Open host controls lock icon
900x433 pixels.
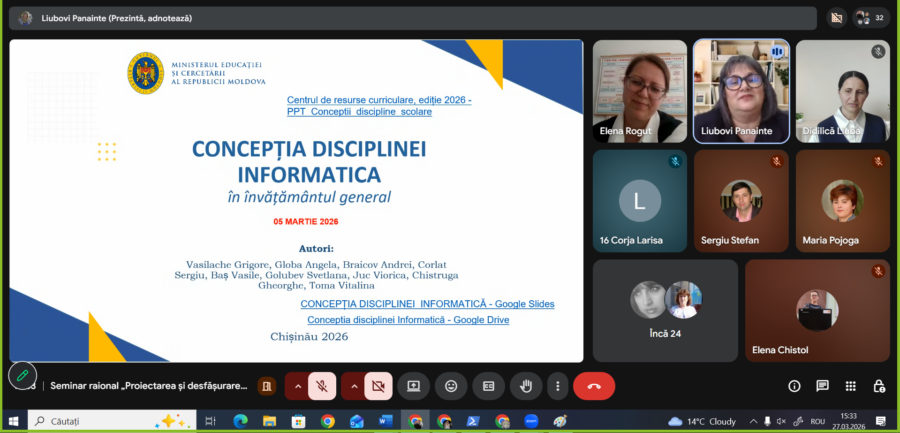(x=879, y=385)
